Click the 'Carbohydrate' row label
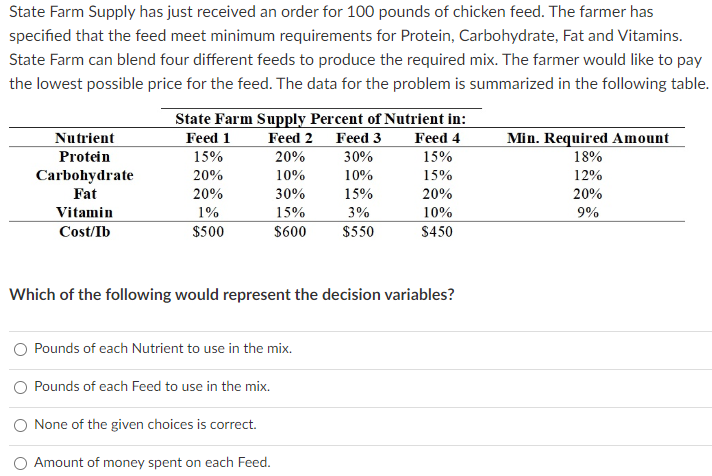 pyautogui.click(x=85, y=176)
